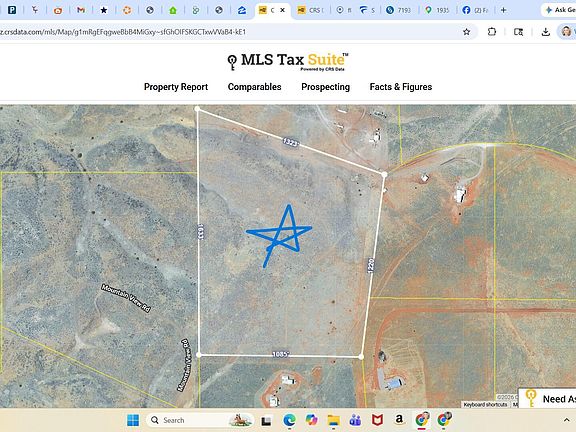
Task: Click the 1085' boundary length label
Action: coord(281,354)
